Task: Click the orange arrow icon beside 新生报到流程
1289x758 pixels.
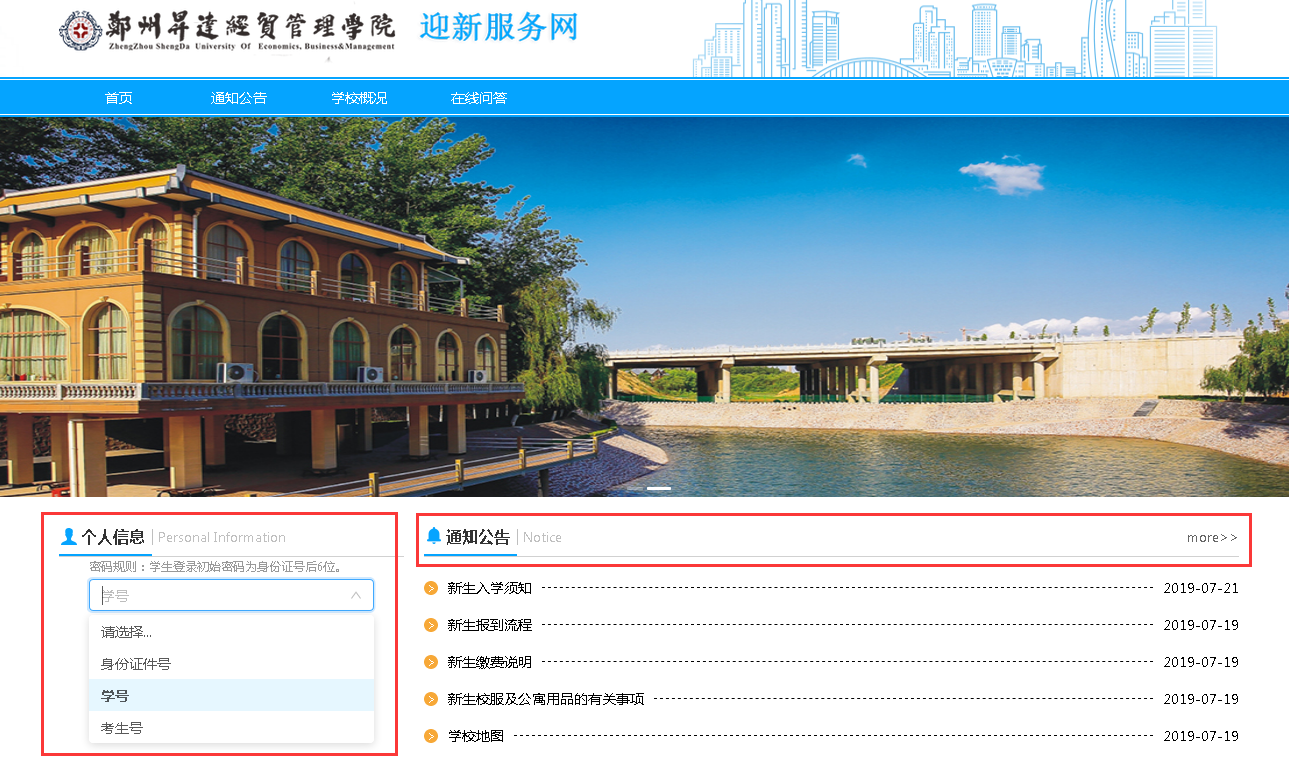Action: pos(431,625)
